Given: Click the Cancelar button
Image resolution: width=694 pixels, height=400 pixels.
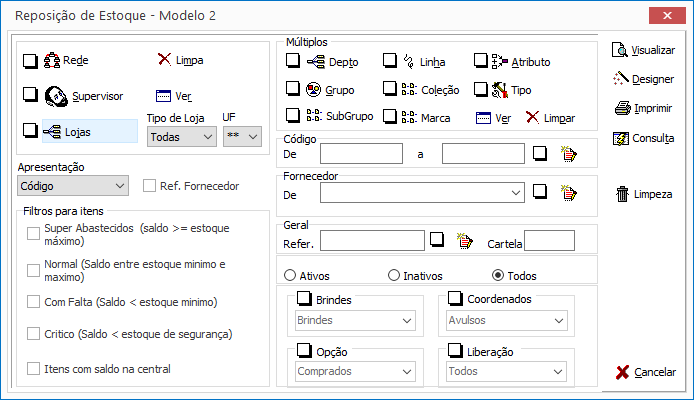Looking at the screenshot, I should point(645,372).
